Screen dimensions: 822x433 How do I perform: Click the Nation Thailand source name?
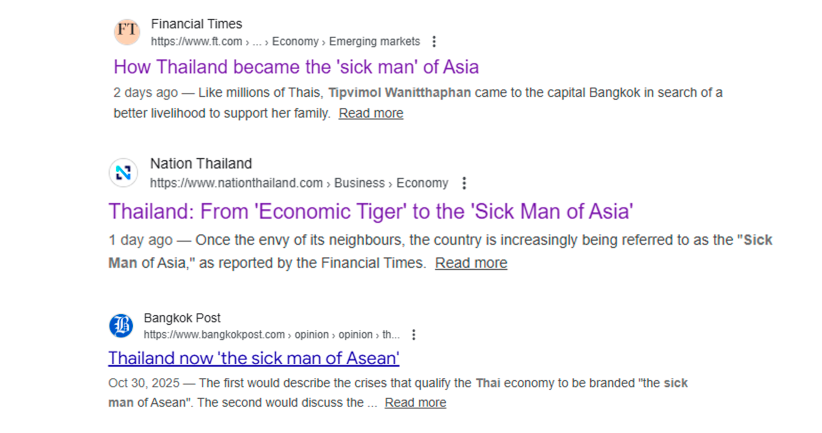pyautogui.click(x=201, y=163)
